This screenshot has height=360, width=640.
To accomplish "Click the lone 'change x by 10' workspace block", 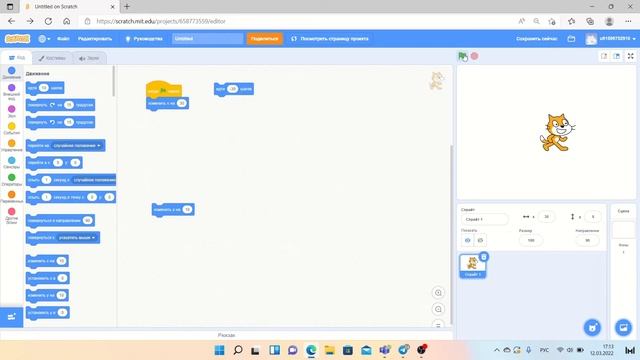I will point(173,209).
